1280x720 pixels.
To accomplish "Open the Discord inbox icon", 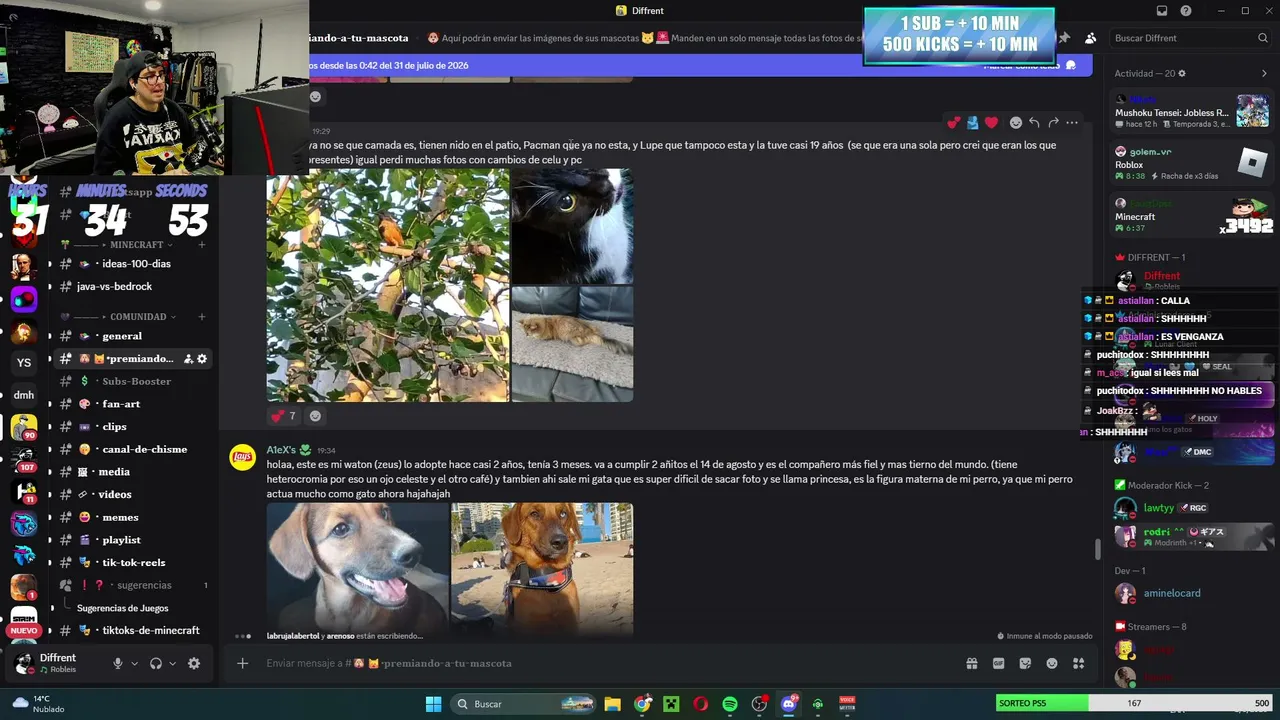I will pos(1162,11).
